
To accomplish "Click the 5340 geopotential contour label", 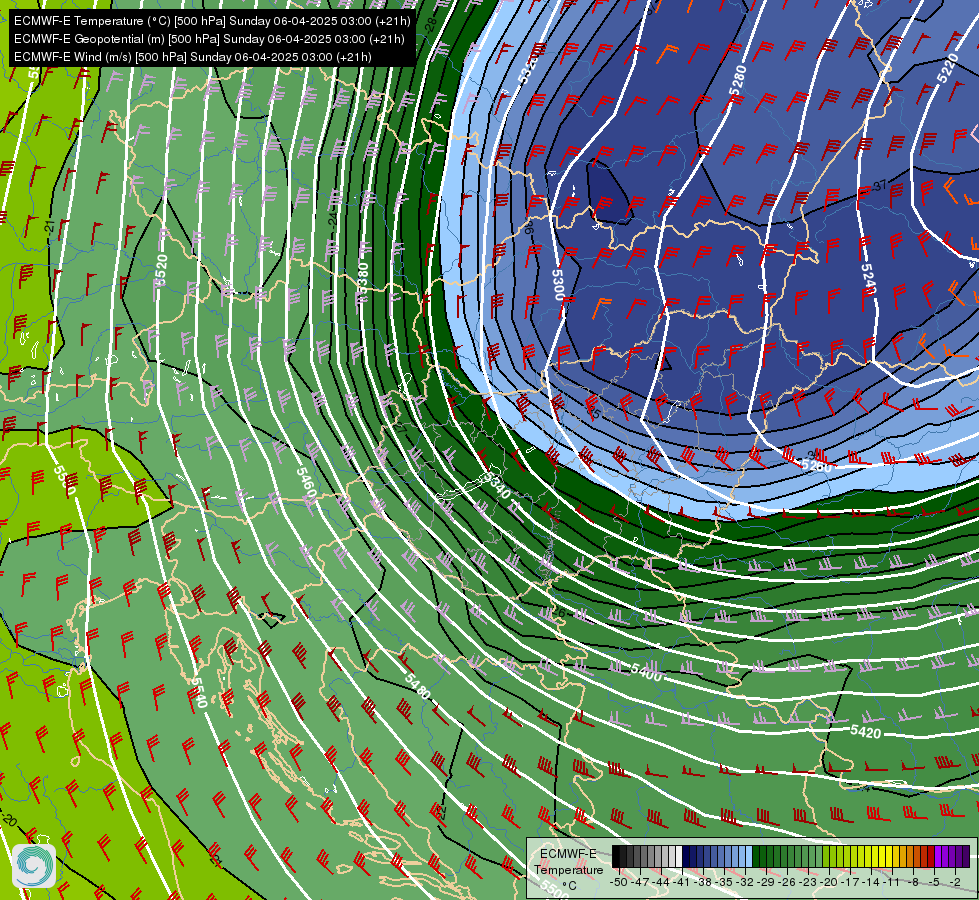I will [497, 485].
